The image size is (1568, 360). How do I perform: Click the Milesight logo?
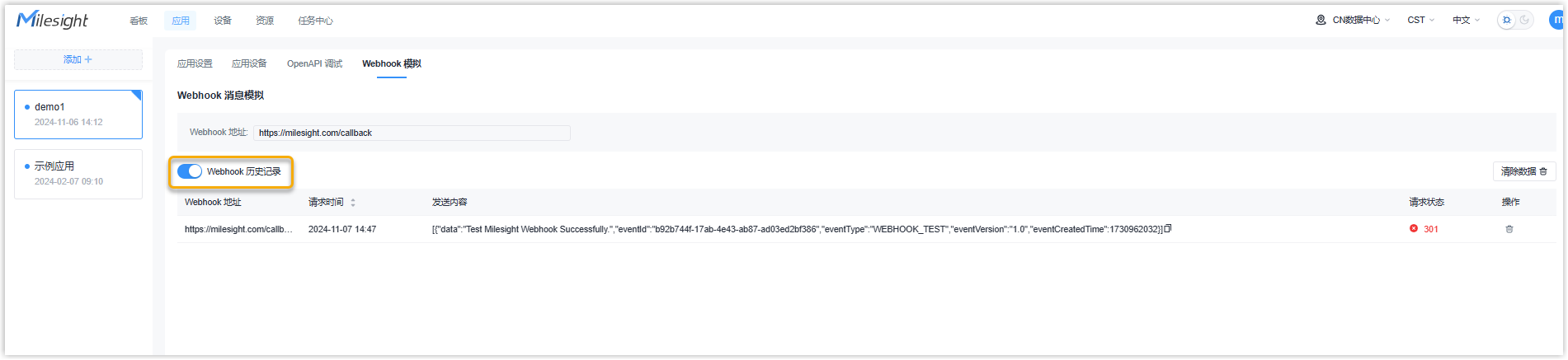52,20
